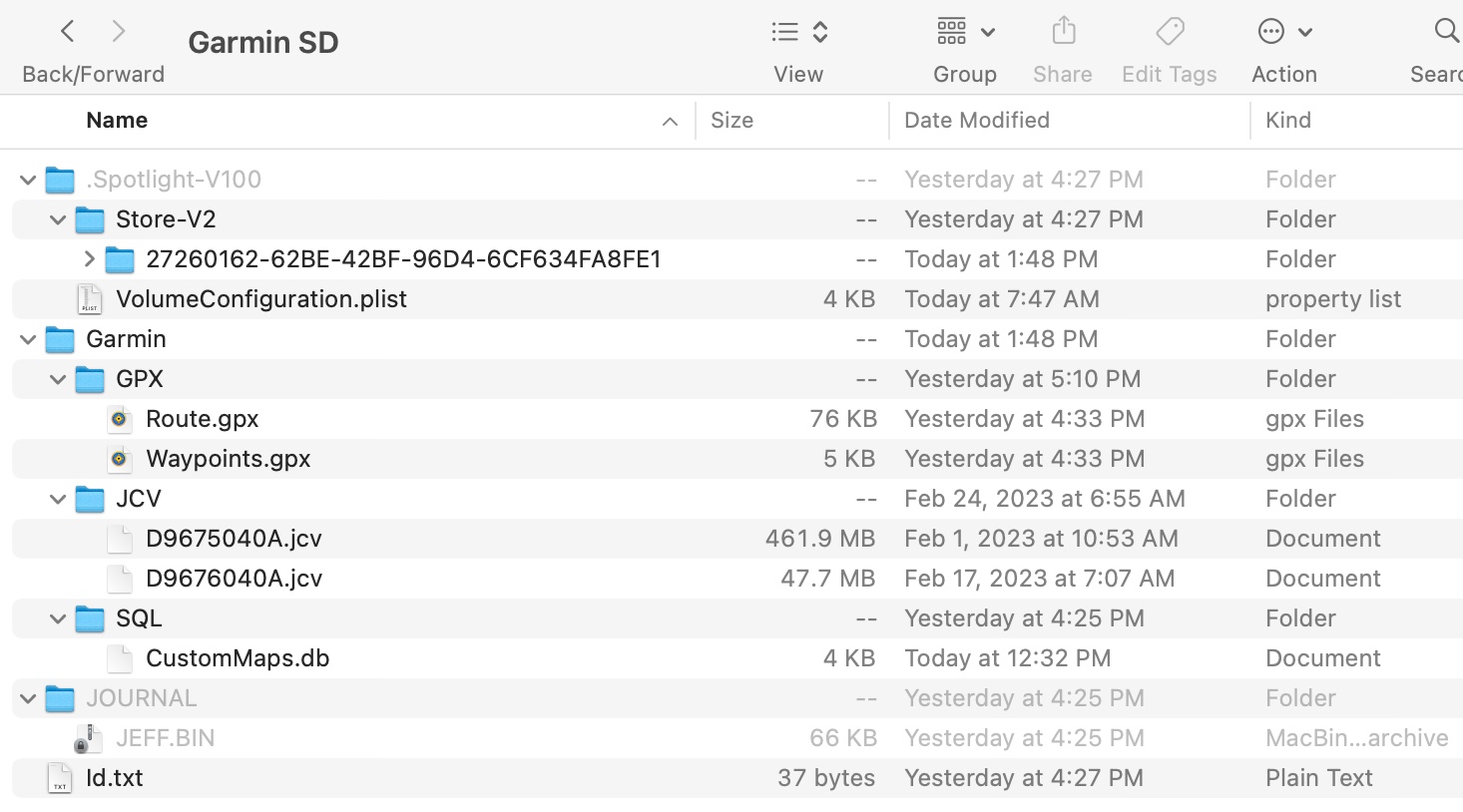Image resolution: width=1463 pixels, height=812 pixels.
Task: Select the Id.txt file icon
Action: click(60, 778)
